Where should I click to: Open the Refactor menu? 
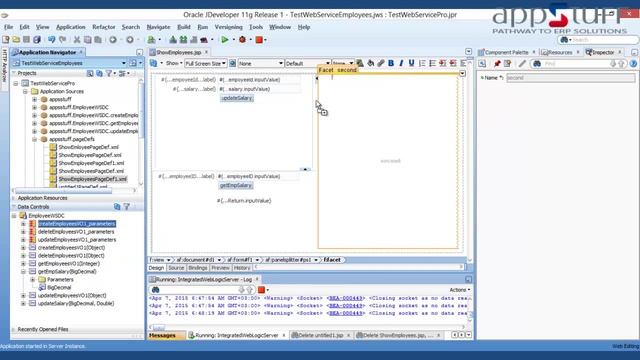click(104, 27)
